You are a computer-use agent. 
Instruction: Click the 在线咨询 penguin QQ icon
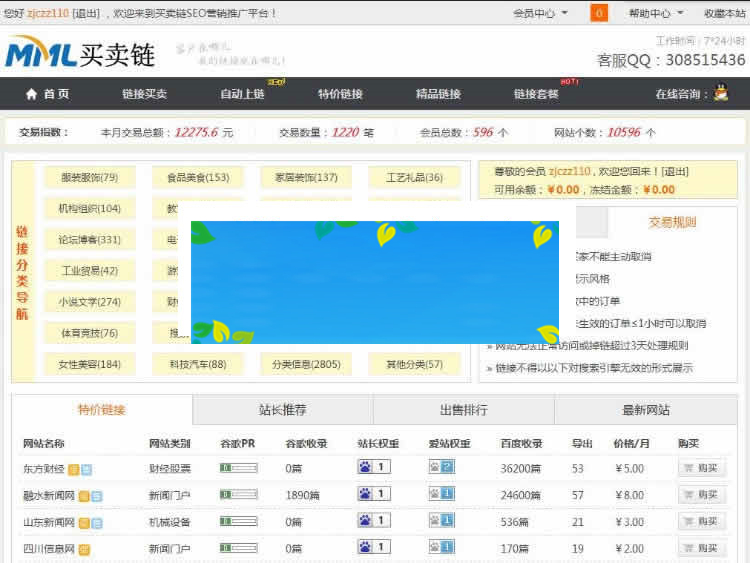click(720, 94)
